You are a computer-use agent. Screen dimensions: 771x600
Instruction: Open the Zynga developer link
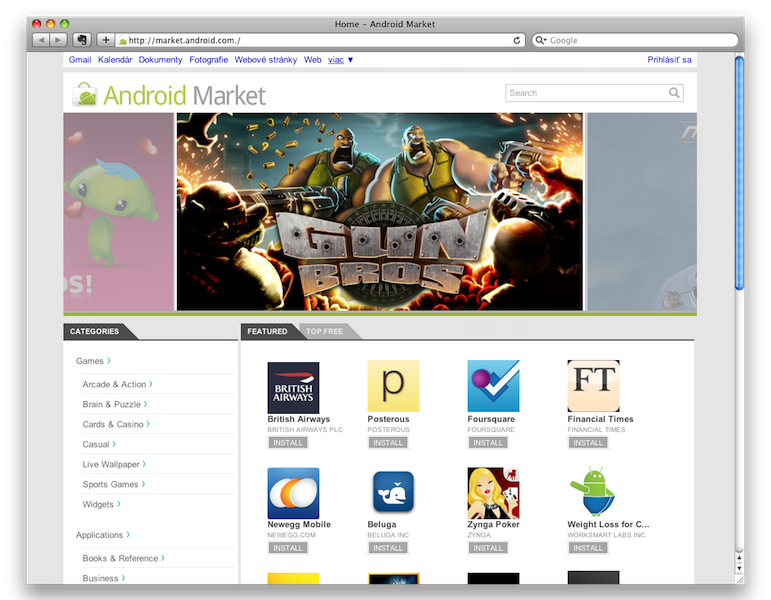click(479, 535)
